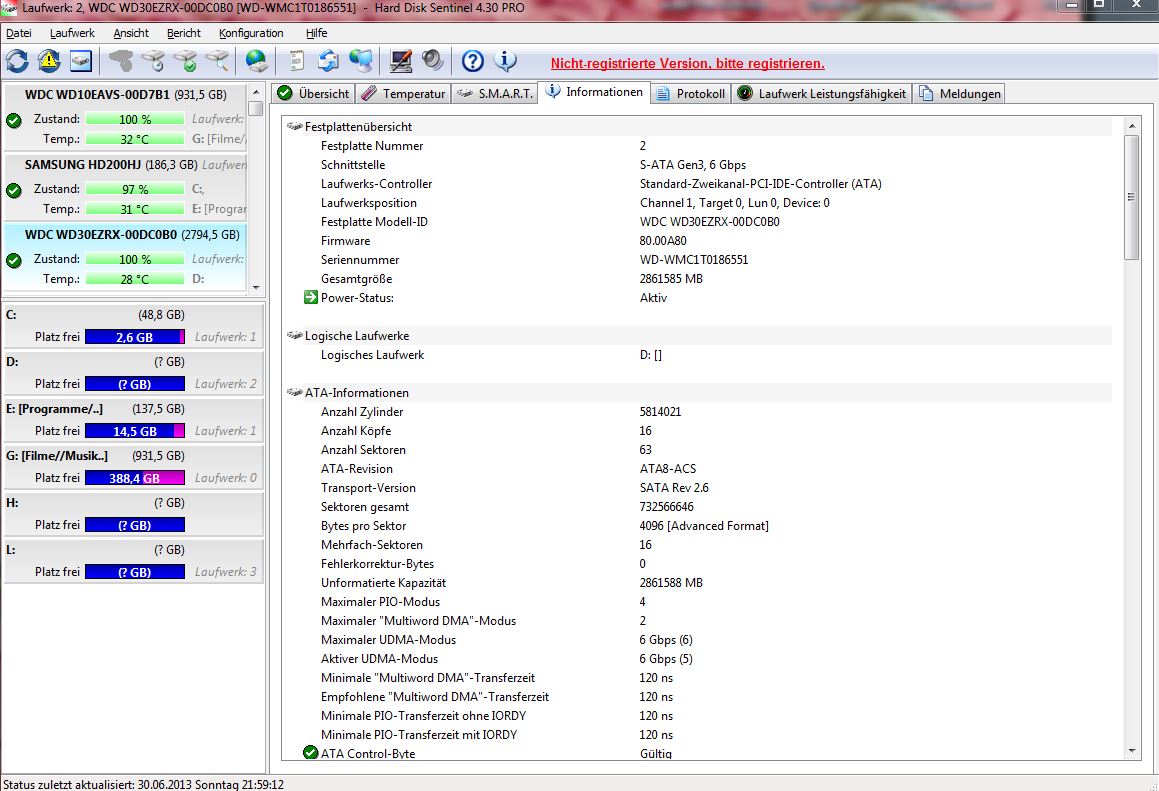This screenshot has height=791, width=1159.
Task: Click the serial number value WD-WMC1T0186551
Action: click(x=693, y=259)
